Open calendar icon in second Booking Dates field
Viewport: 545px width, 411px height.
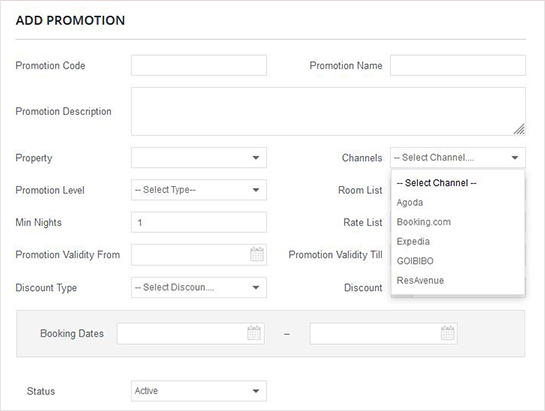click(447, 333)
